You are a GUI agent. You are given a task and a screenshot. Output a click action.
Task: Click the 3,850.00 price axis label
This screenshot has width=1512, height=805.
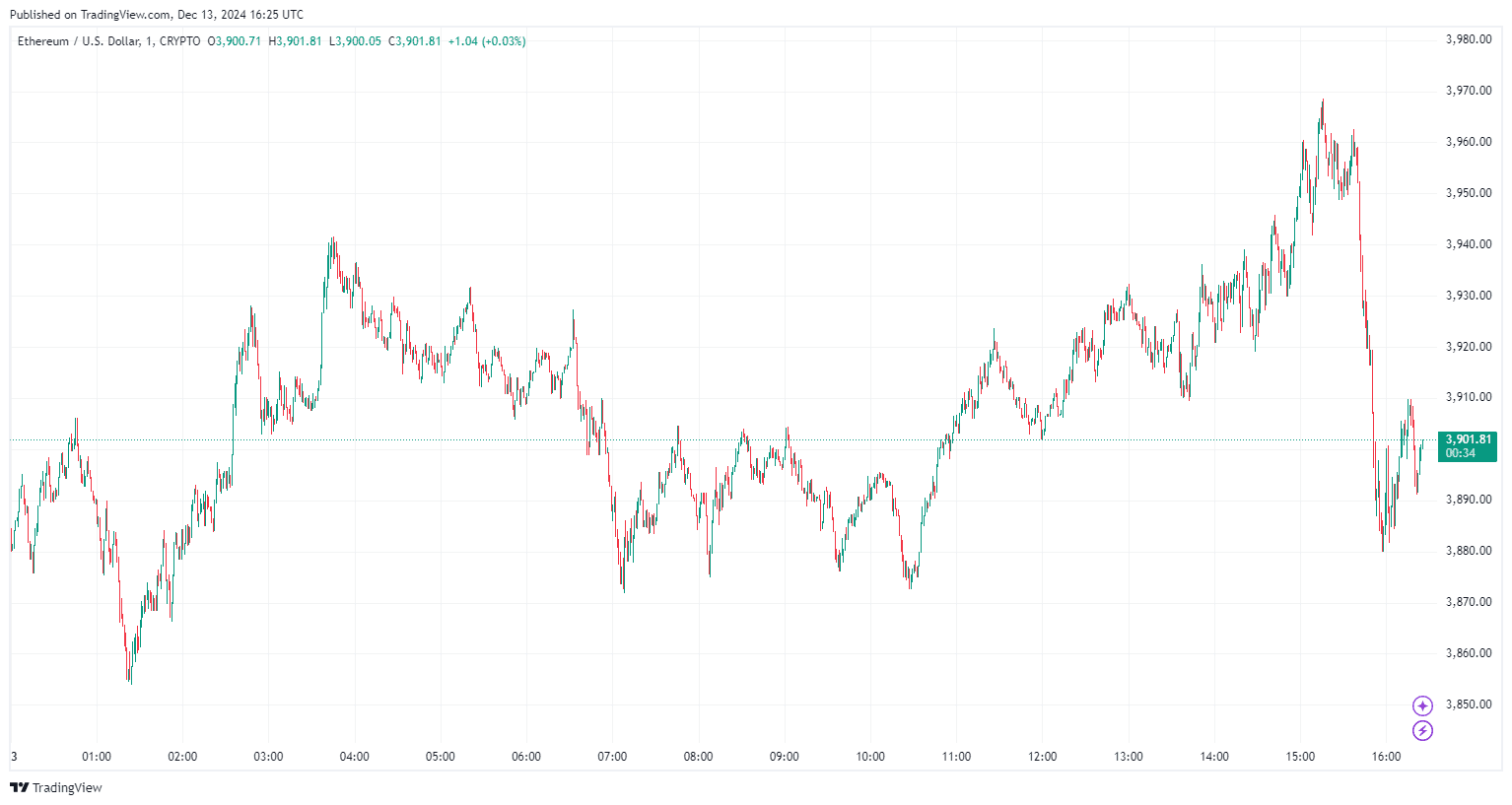coord(1469,704)
